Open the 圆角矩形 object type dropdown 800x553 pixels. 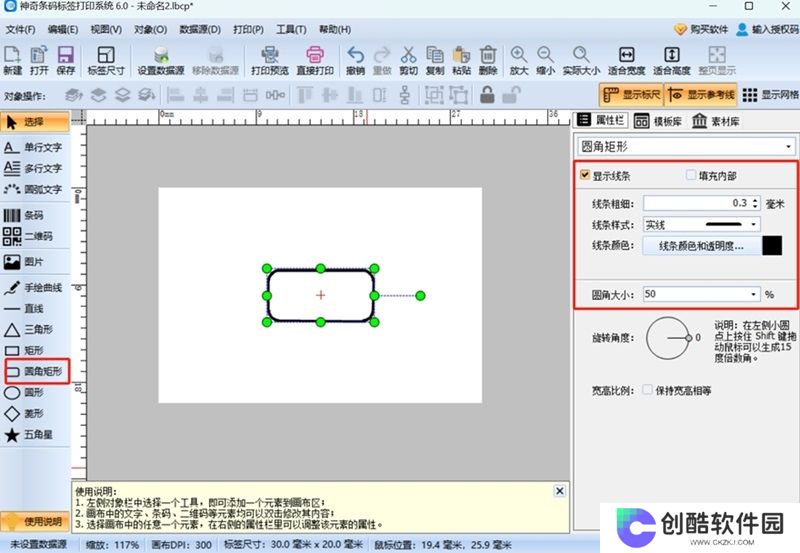pos(686,147)
